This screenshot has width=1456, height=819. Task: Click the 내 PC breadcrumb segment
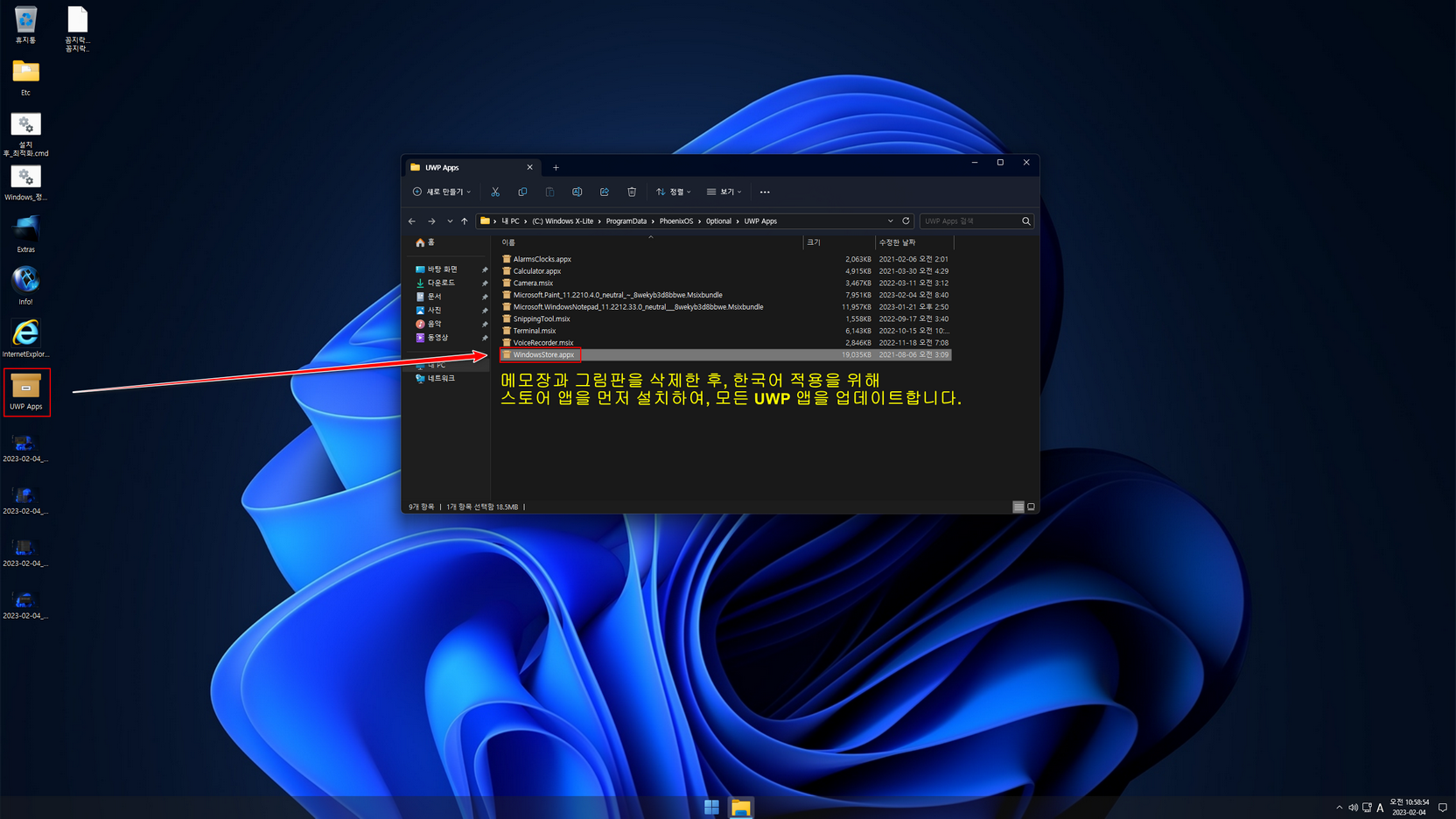509,221
